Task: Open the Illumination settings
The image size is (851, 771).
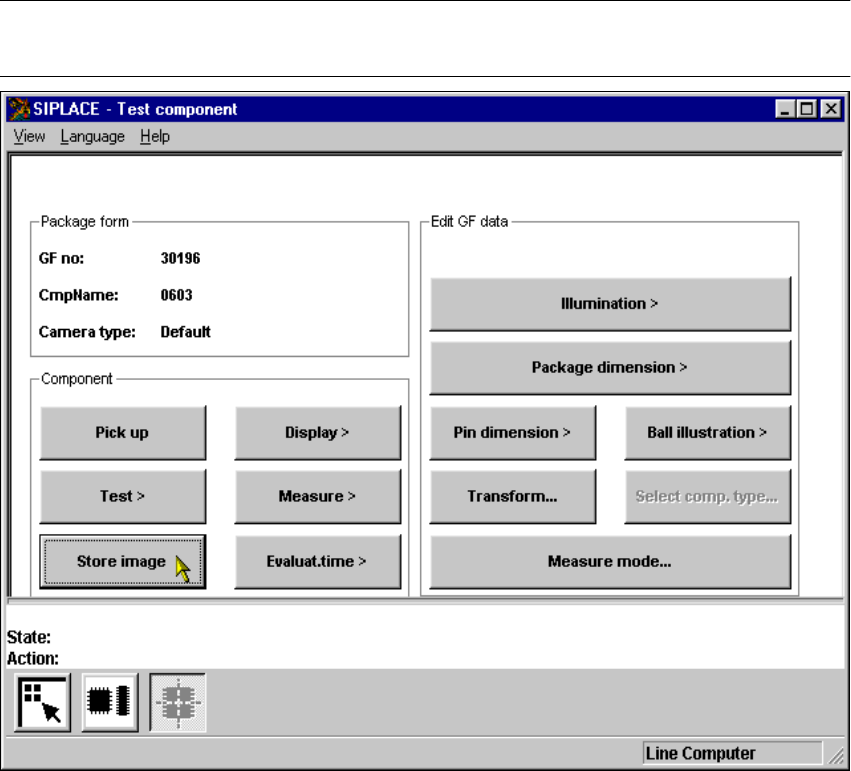Action: pyautogui.click(x=609, y=304)
